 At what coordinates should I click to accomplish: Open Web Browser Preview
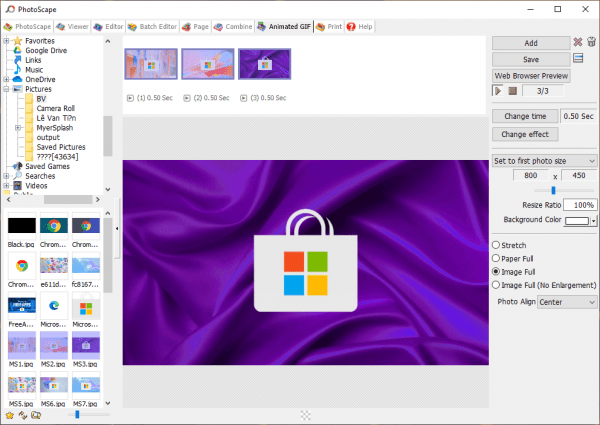tap(531, 76)
